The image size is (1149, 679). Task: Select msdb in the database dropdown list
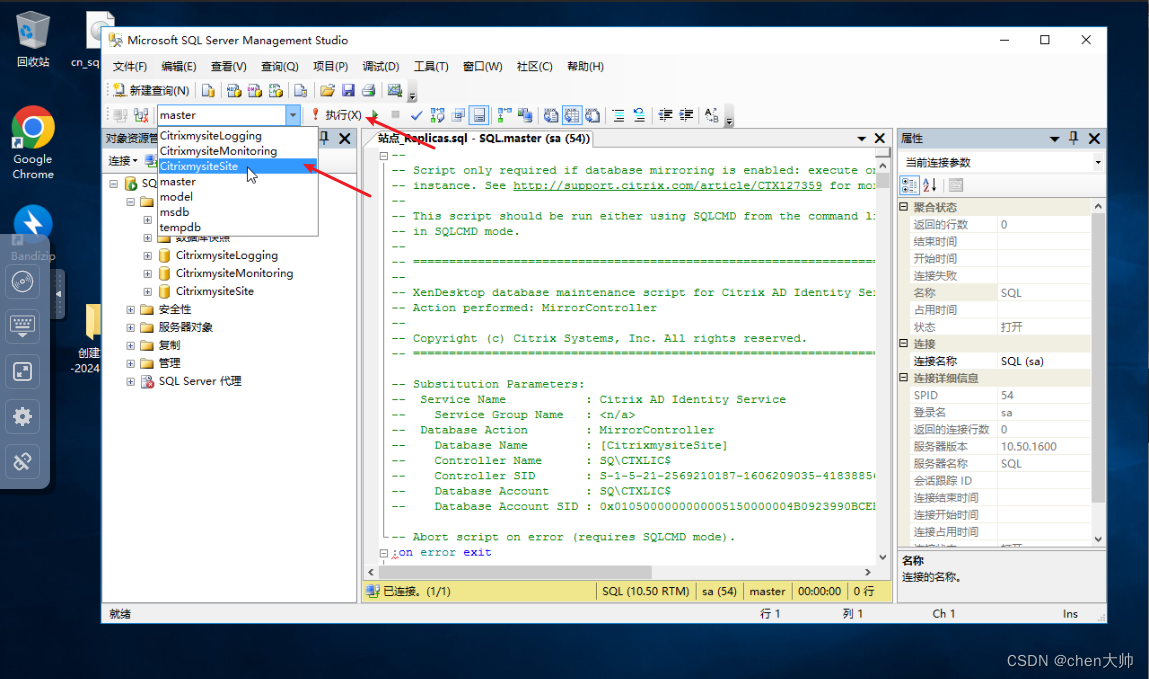(237, 212)
